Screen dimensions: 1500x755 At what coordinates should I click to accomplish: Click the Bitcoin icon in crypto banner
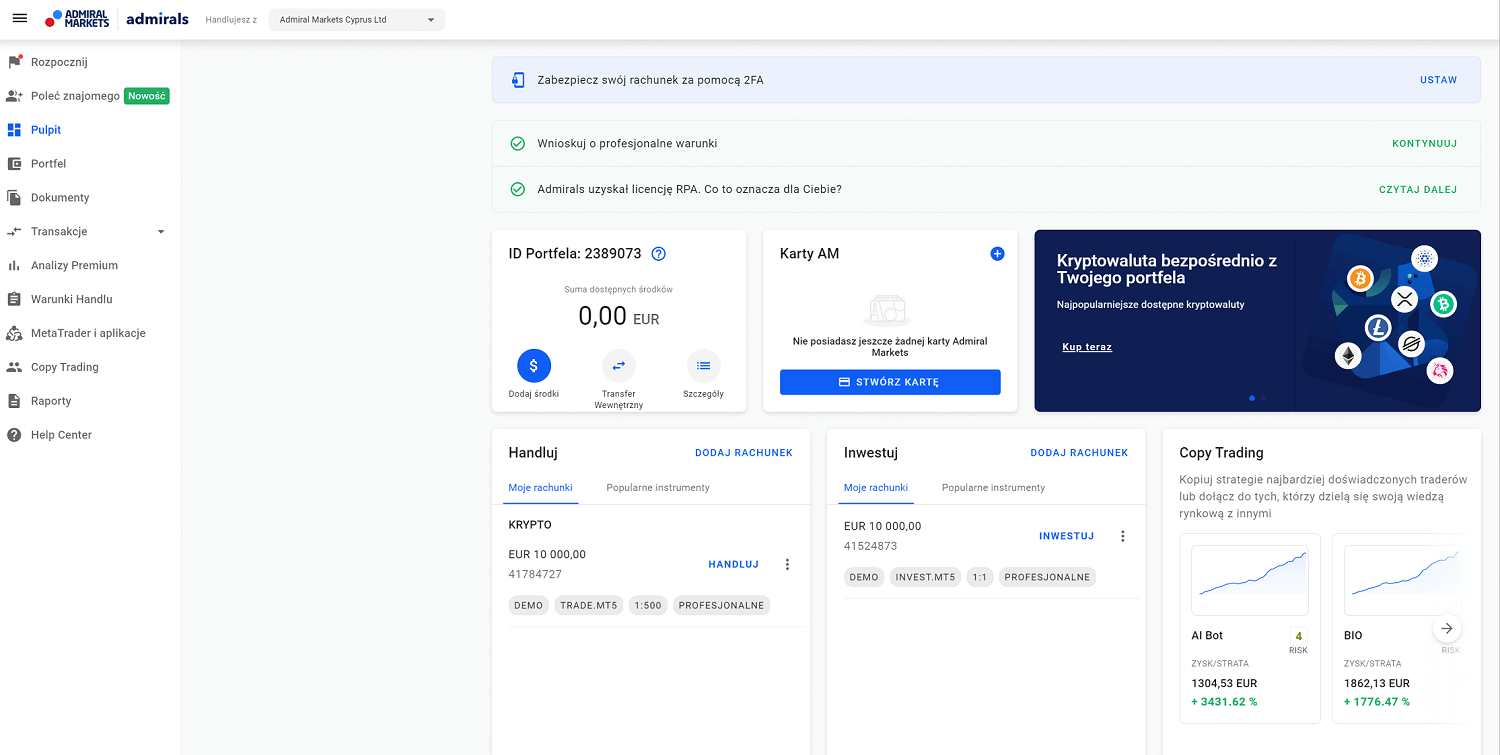[x=1360, y=278]
